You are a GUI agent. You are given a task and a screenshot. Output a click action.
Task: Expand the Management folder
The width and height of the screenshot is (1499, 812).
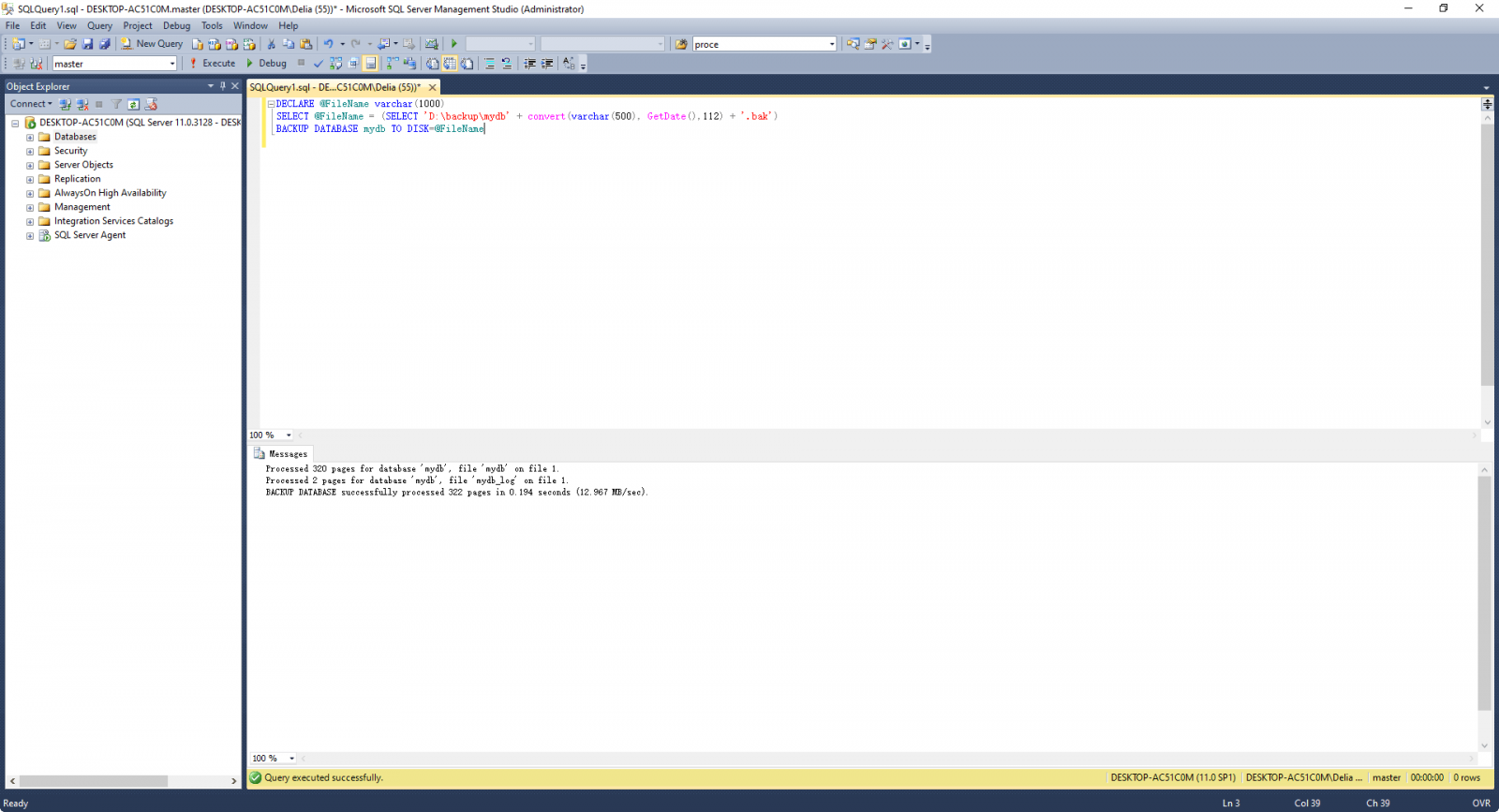[30, 208]
